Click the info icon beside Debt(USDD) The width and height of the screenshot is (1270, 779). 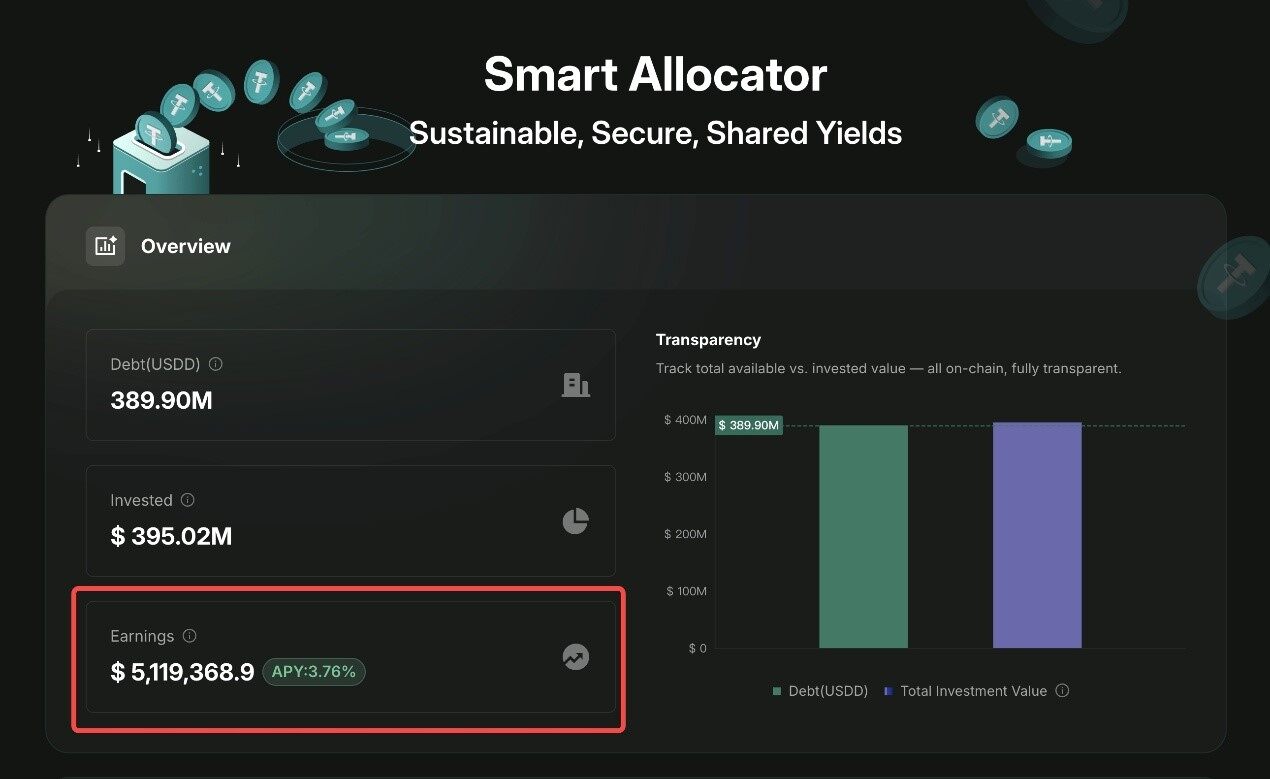point(216,364)
